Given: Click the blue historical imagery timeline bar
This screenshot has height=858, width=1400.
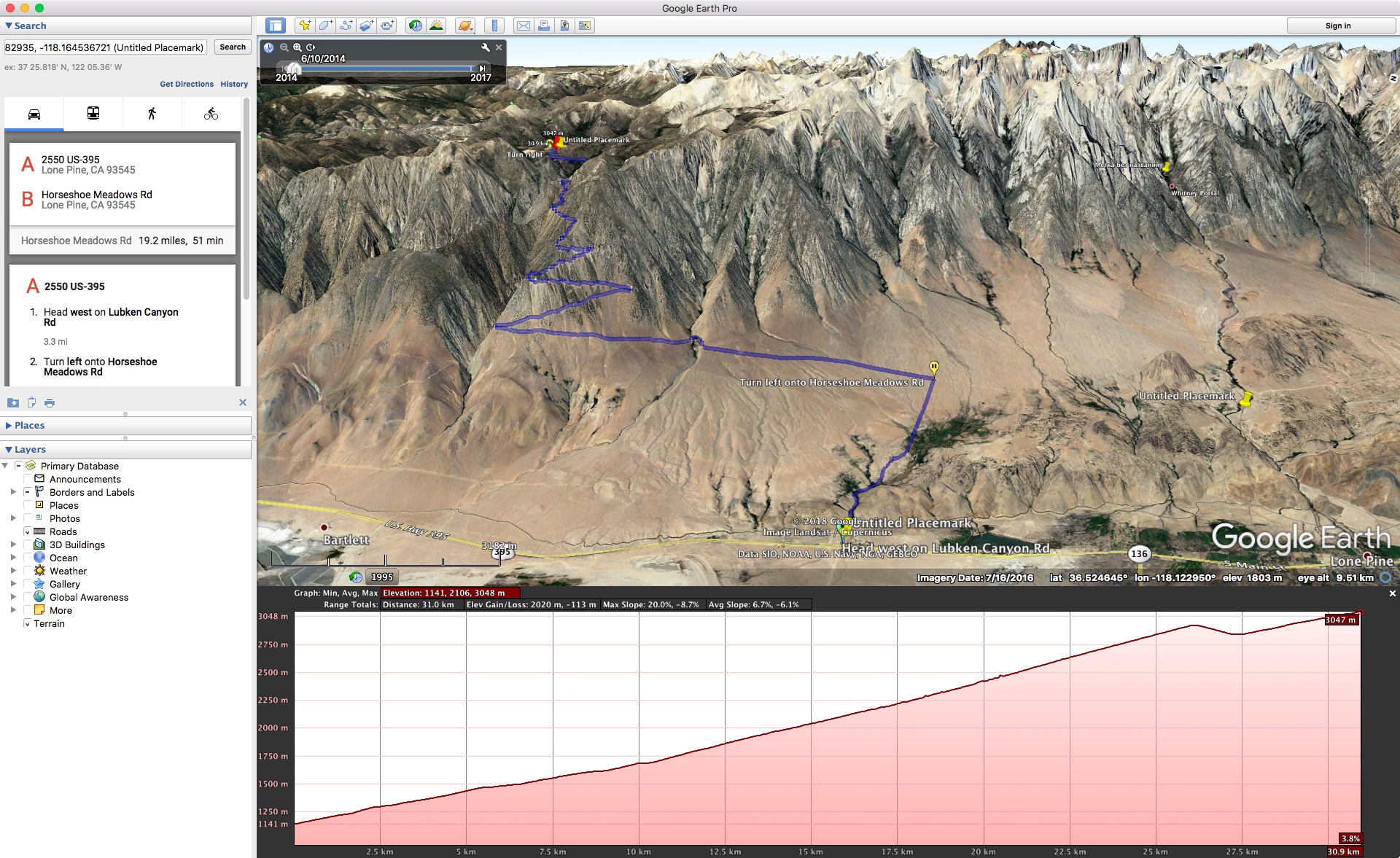Looking at the screenshot, I should click(x=386, y=69).
